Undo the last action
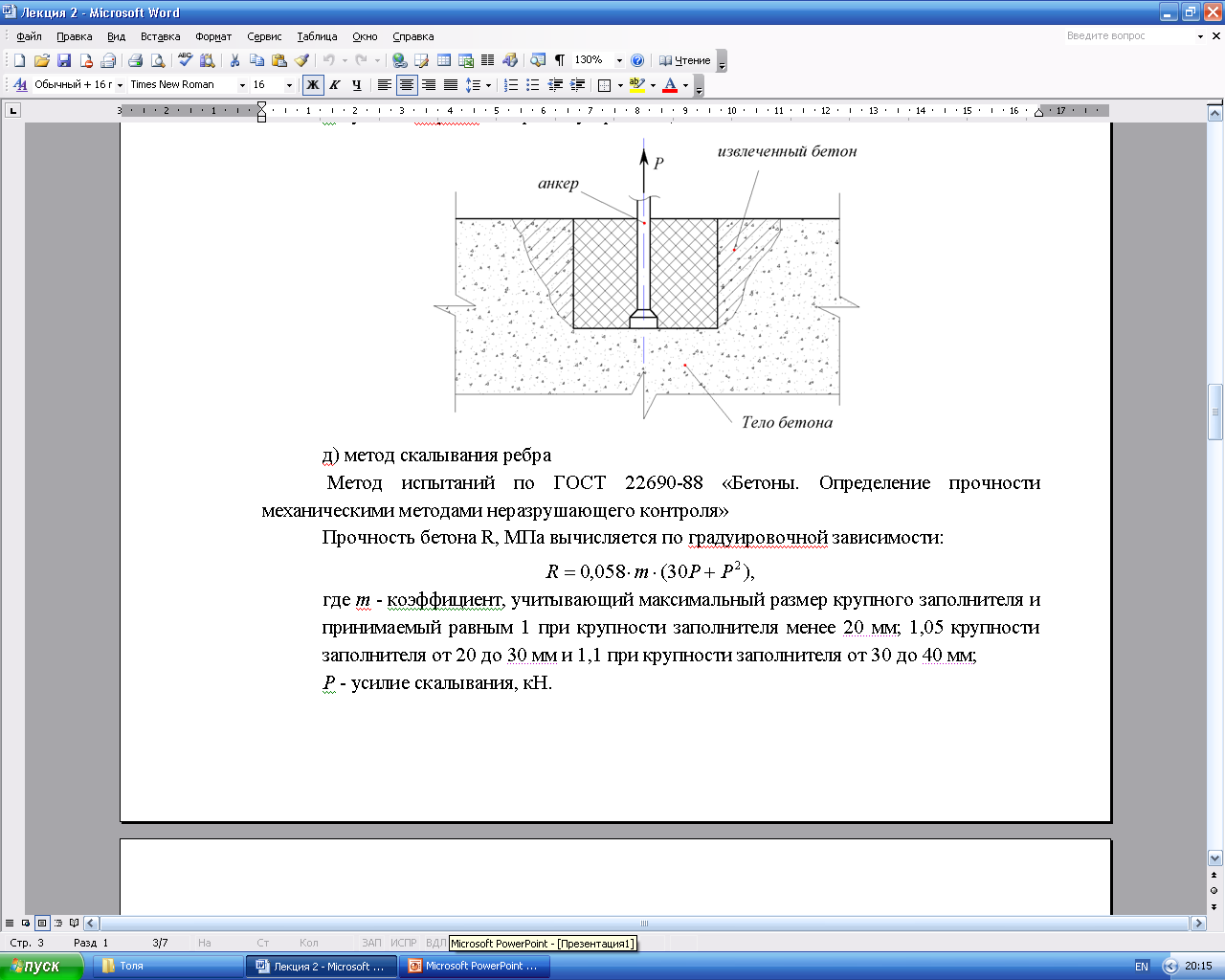1225x980 pixels. (x=329, y=60)
